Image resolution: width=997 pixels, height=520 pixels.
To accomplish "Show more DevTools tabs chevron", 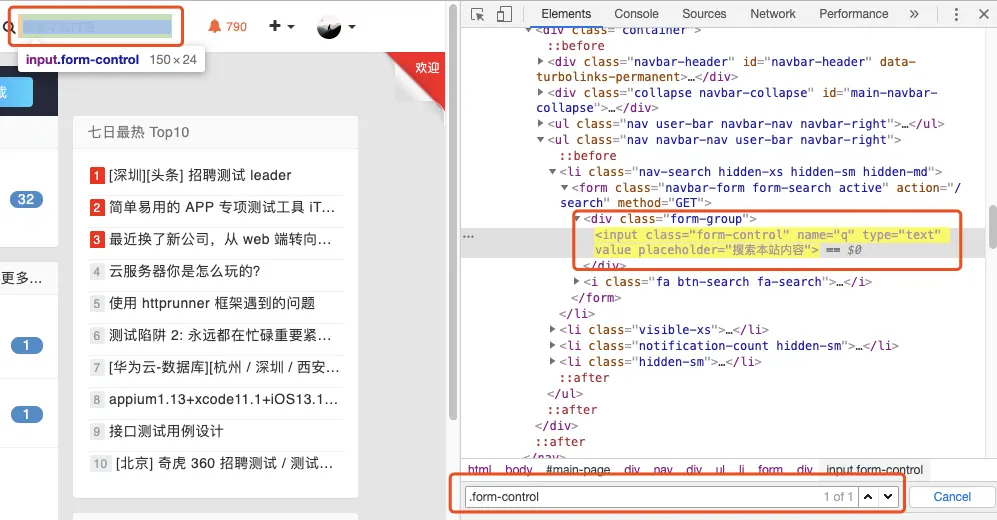I will [x=914, y=14].
